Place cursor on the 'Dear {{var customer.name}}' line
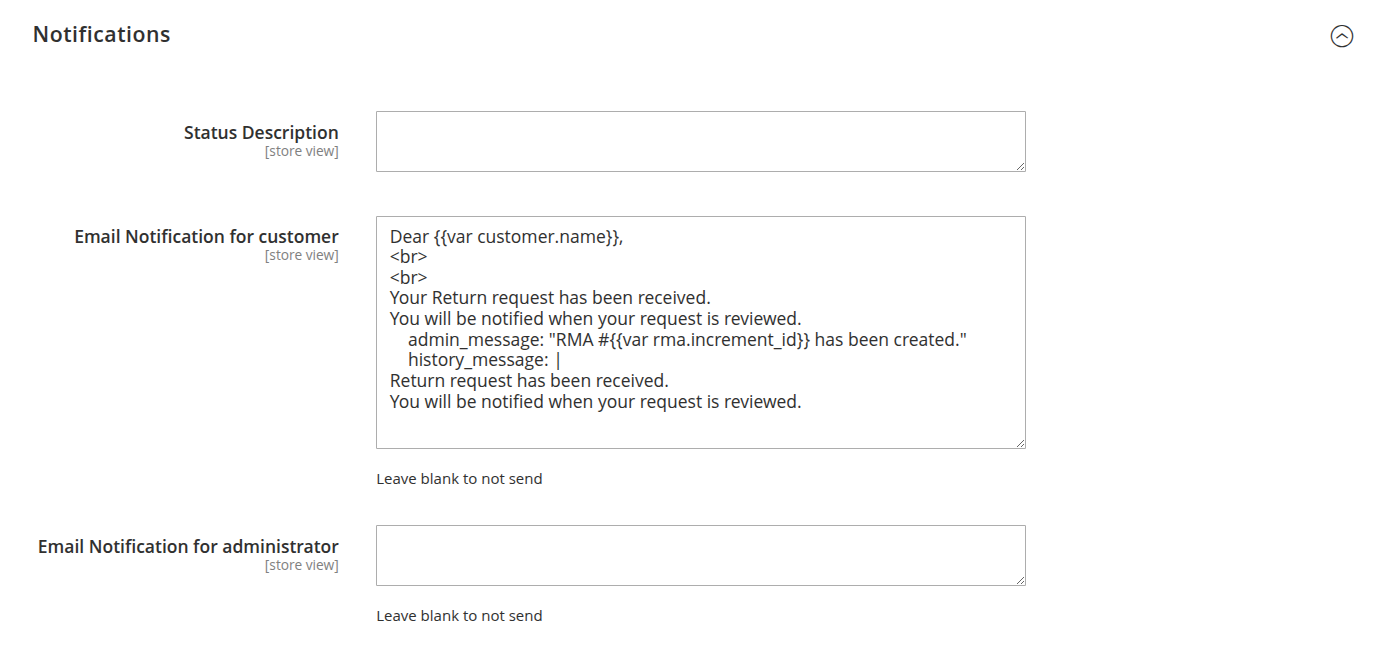Viewport: 1393px width, 648px height. coord(506,237)
